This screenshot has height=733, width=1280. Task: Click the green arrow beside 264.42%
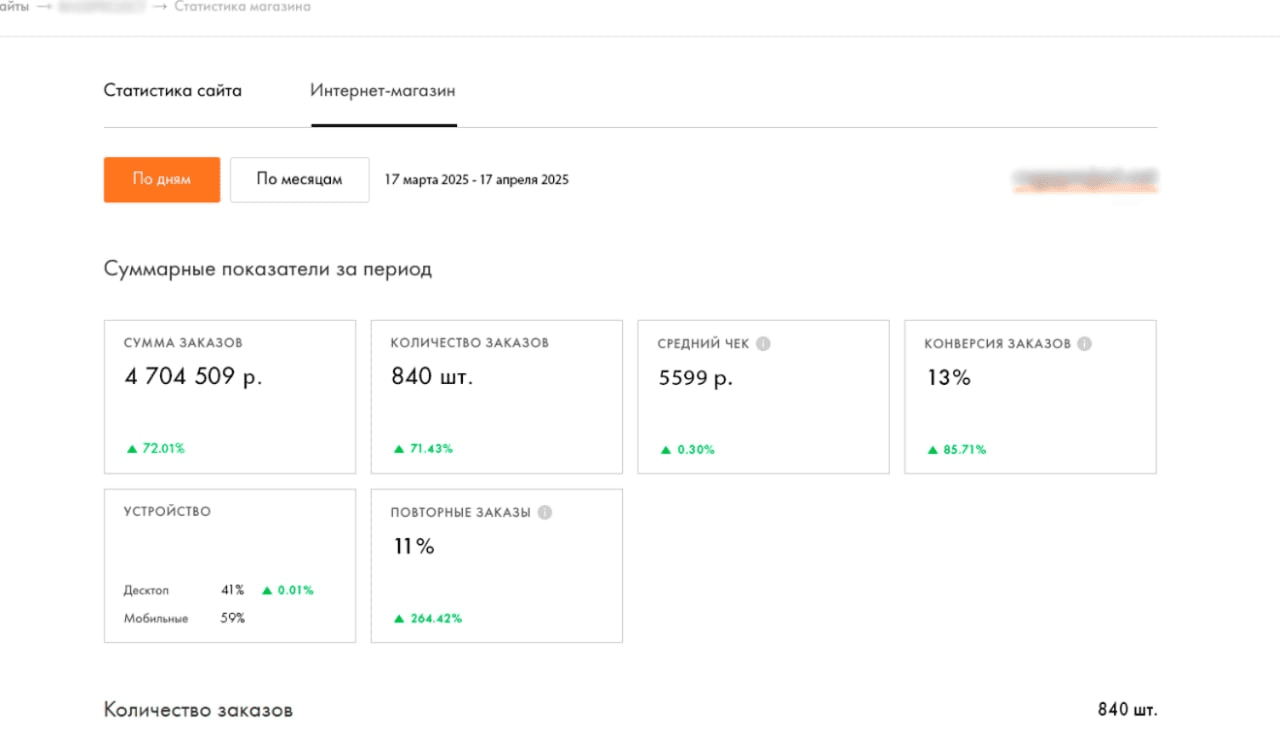(399, 618)
